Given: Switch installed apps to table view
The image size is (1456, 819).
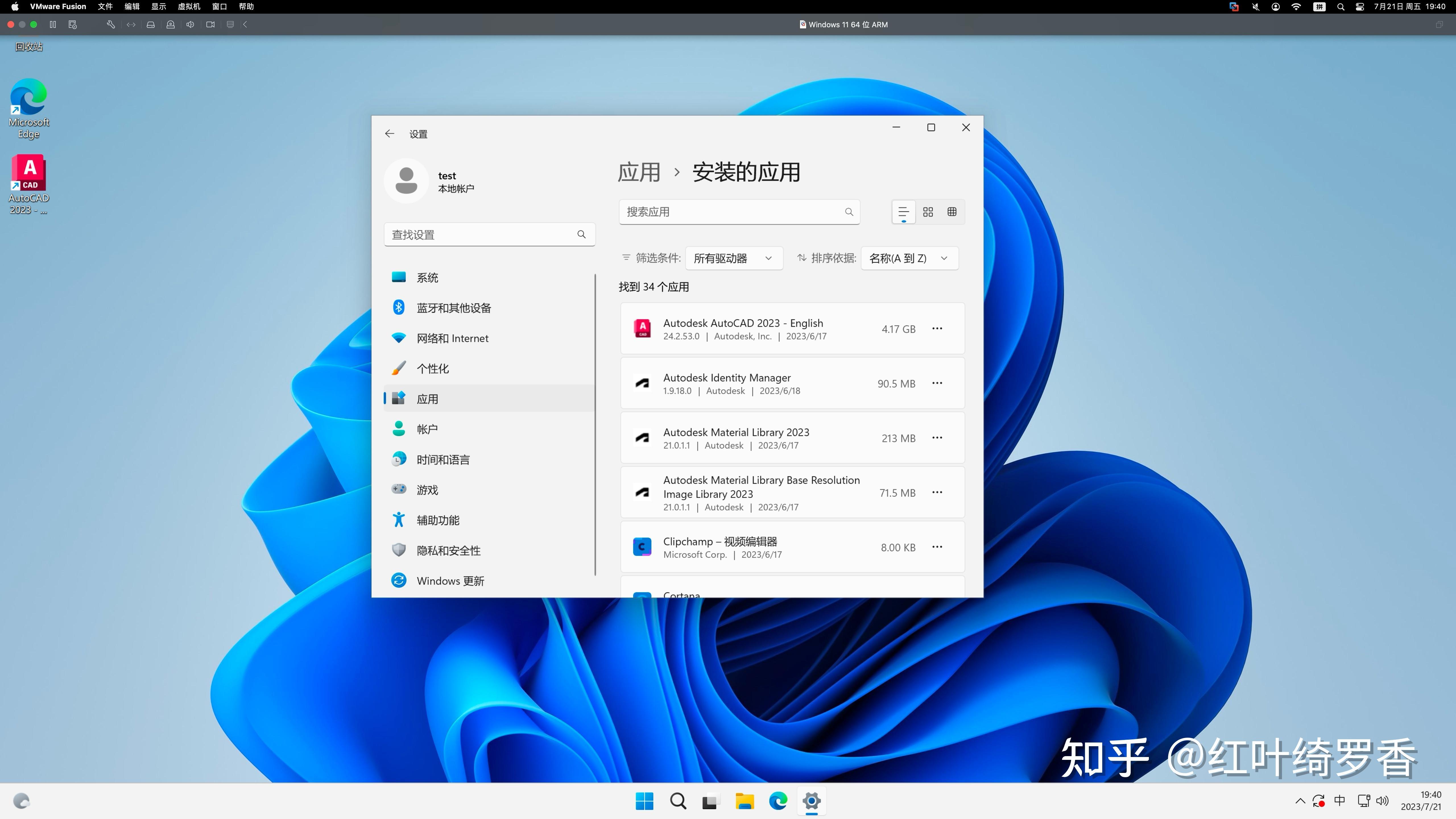Looking at the screenshot, I should click(x=952, y=211).
